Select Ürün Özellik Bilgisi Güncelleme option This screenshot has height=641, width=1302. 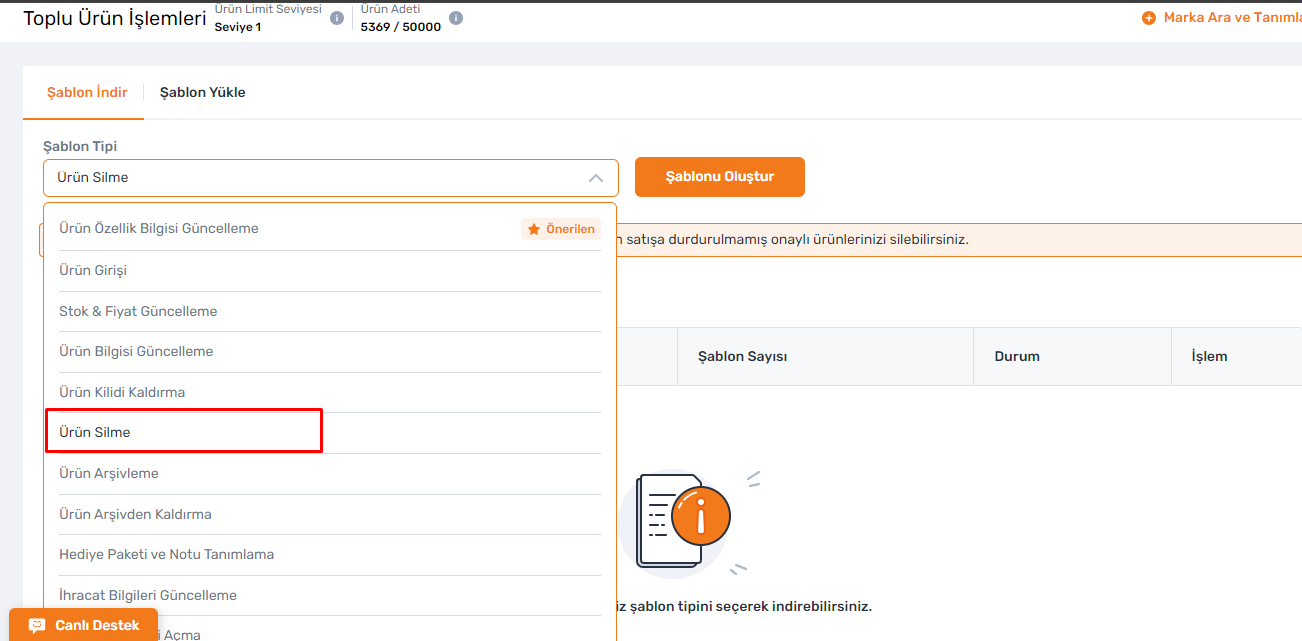point(330,229)
